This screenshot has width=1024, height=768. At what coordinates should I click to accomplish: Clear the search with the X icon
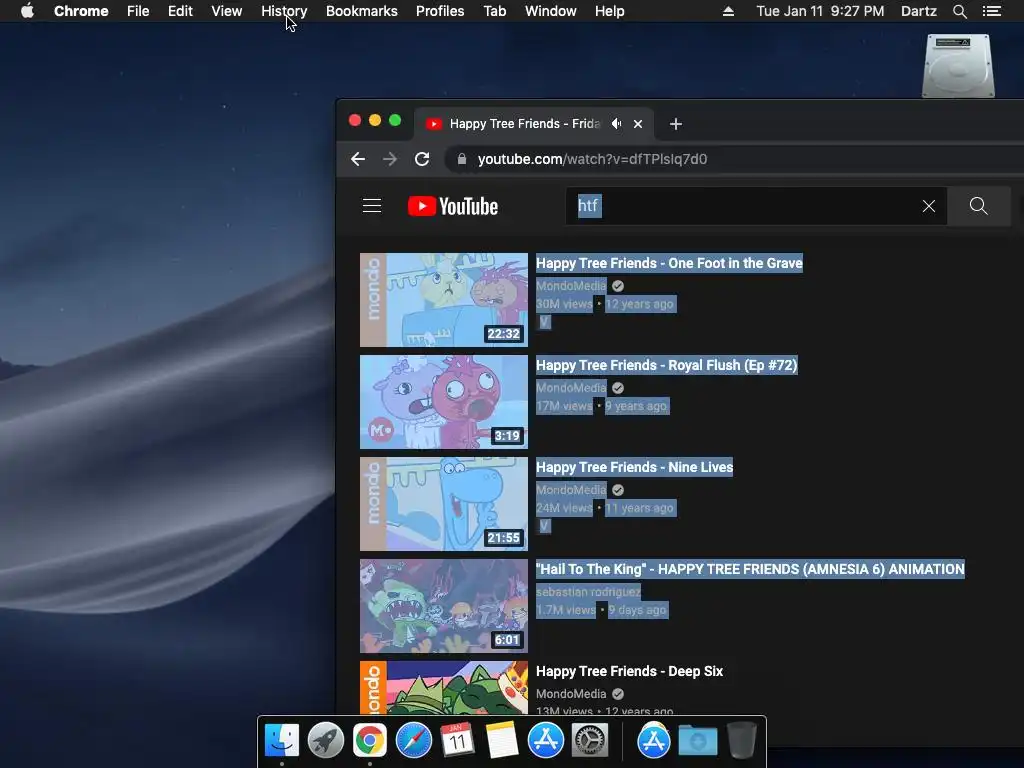pyautogui.click(x=929, y=206)
